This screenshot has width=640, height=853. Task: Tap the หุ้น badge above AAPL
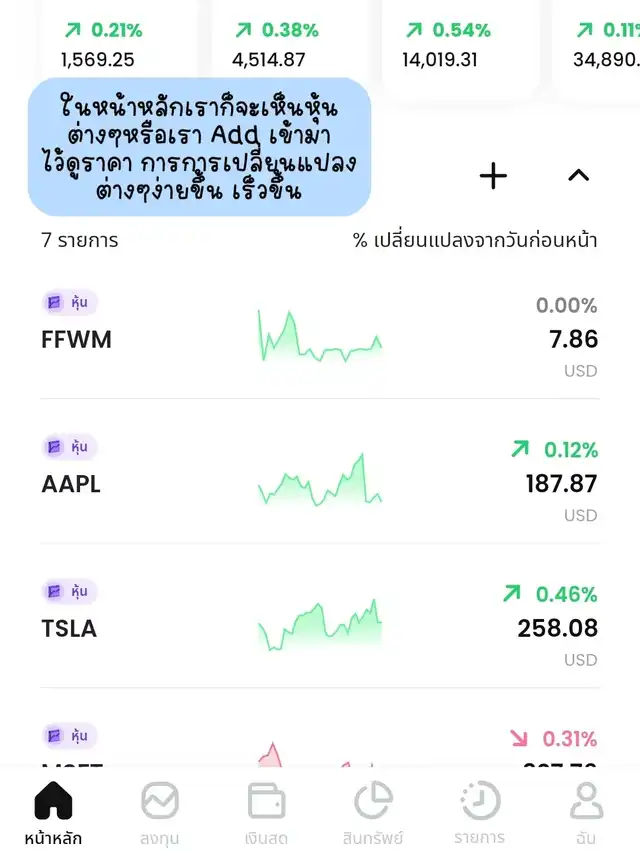(69, 447)
